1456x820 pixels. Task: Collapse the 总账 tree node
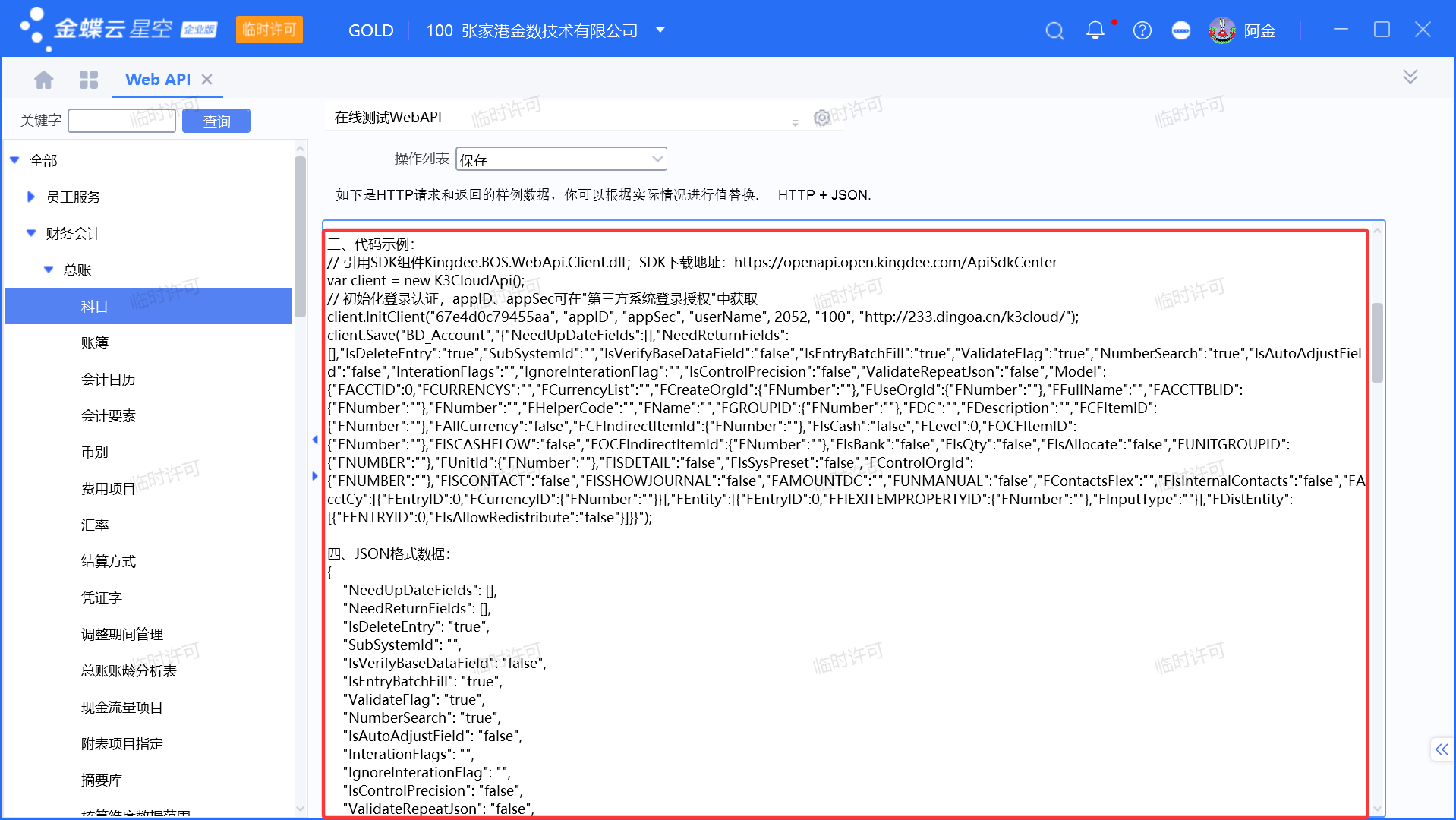(x=49, y=270)
